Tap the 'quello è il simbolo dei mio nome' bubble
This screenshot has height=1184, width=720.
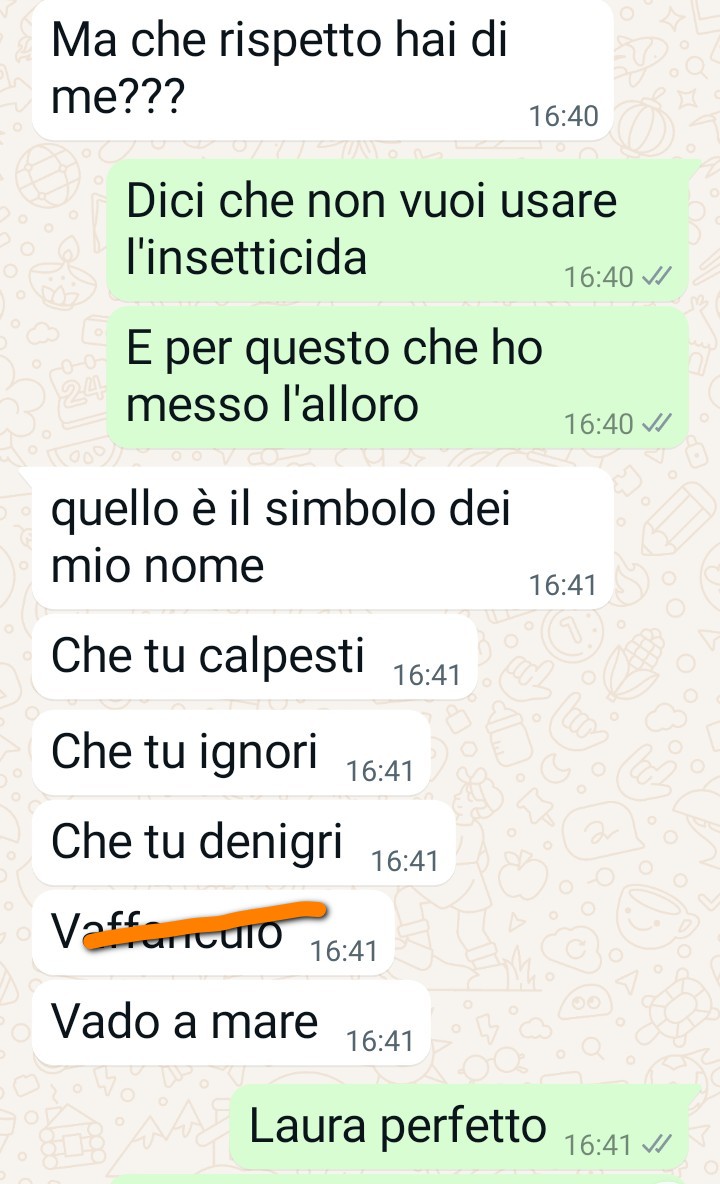click(x=322, y=538)
